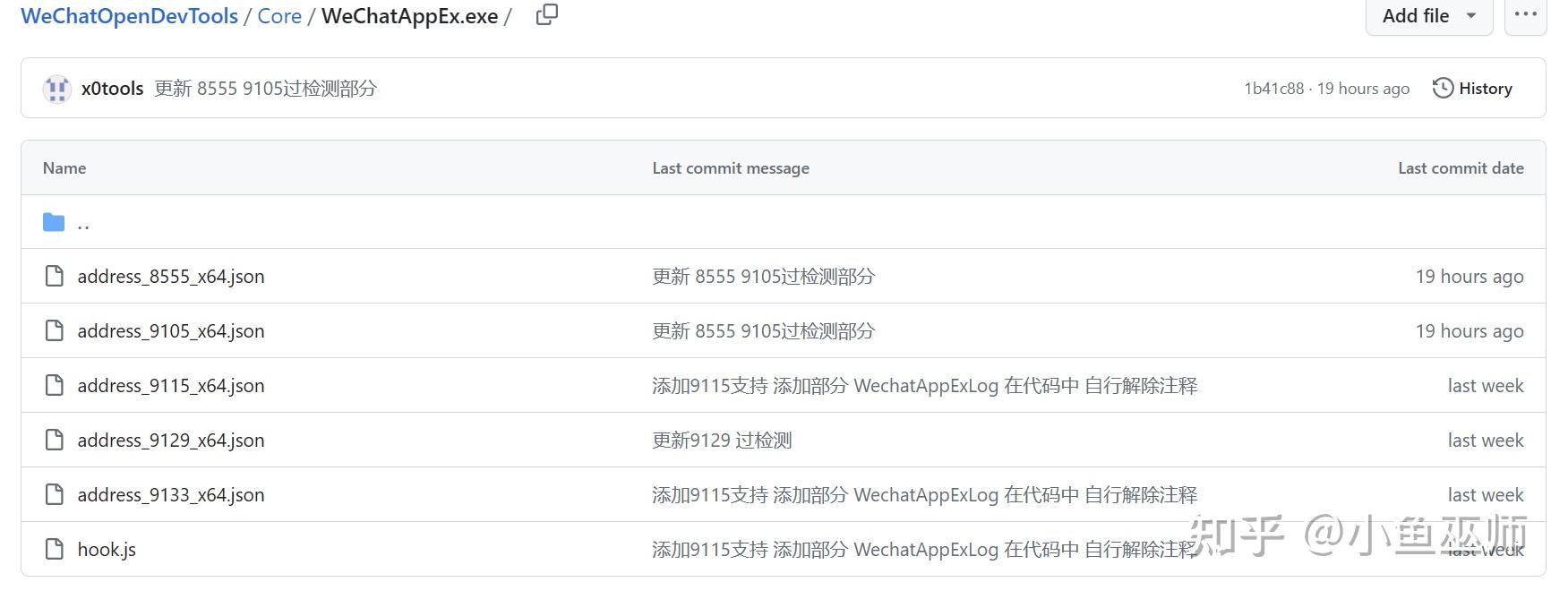Open commit message in address_8555_x64.json row

coord(763,277)
